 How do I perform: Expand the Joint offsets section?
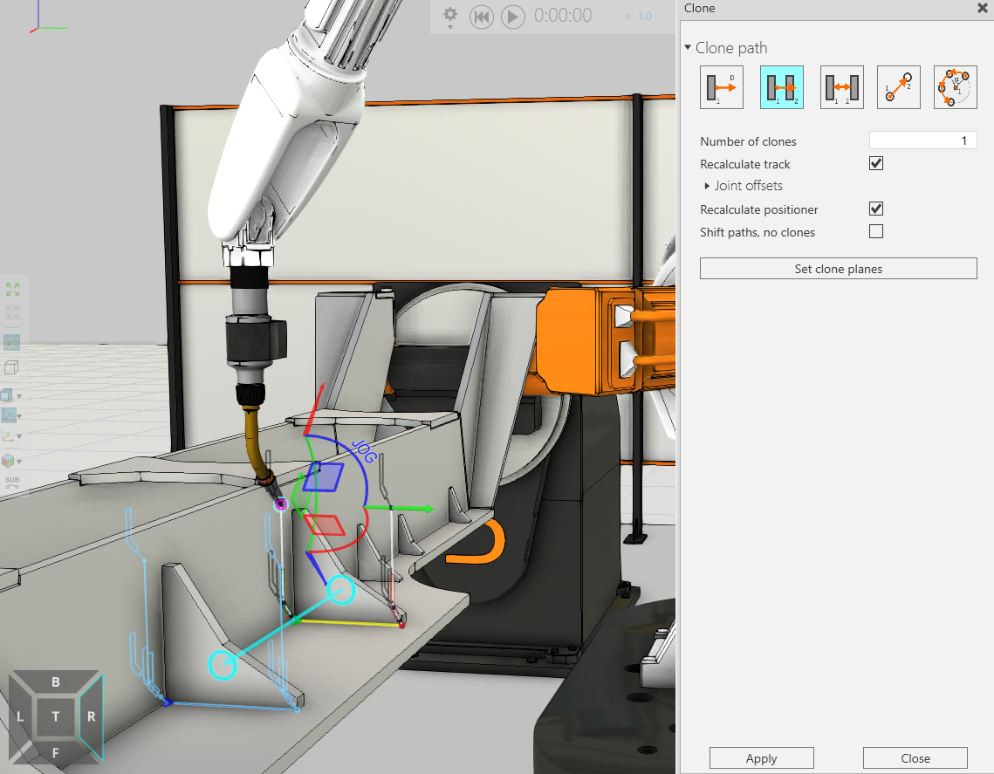pyautogui.click(x=707, y=186)
